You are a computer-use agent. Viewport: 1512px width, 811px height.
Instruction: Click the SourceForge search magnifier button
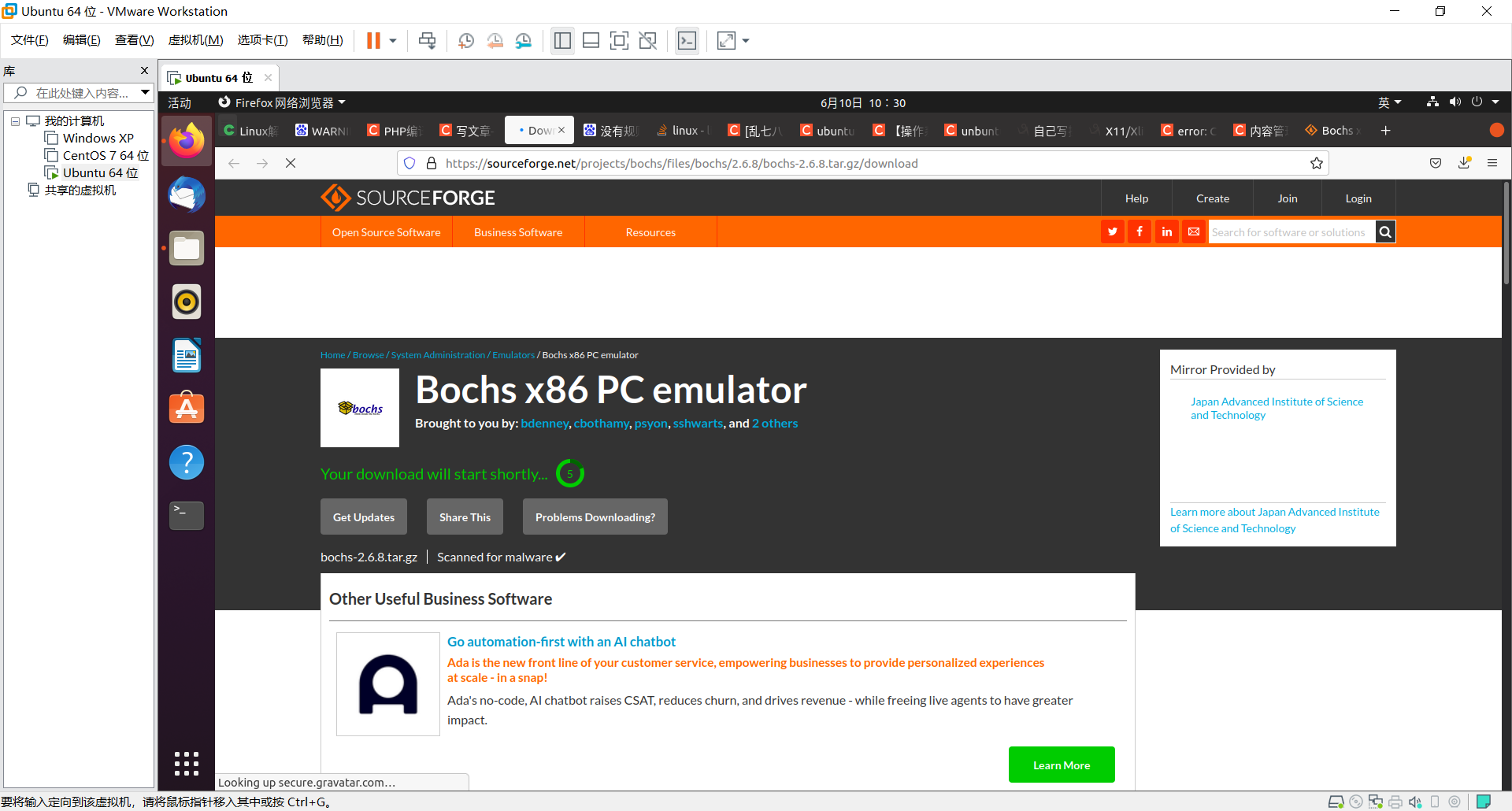(x=1385, y=231)
